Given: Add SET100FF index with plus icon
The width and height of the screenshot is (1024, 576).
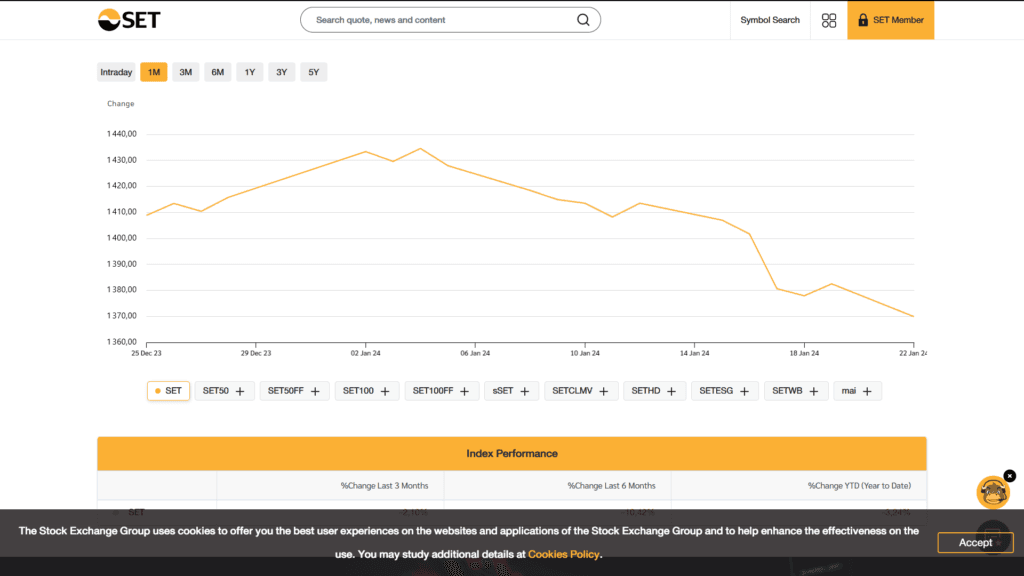Looking at the screenshot, I should pyautogui.click(x=464, y=391).
